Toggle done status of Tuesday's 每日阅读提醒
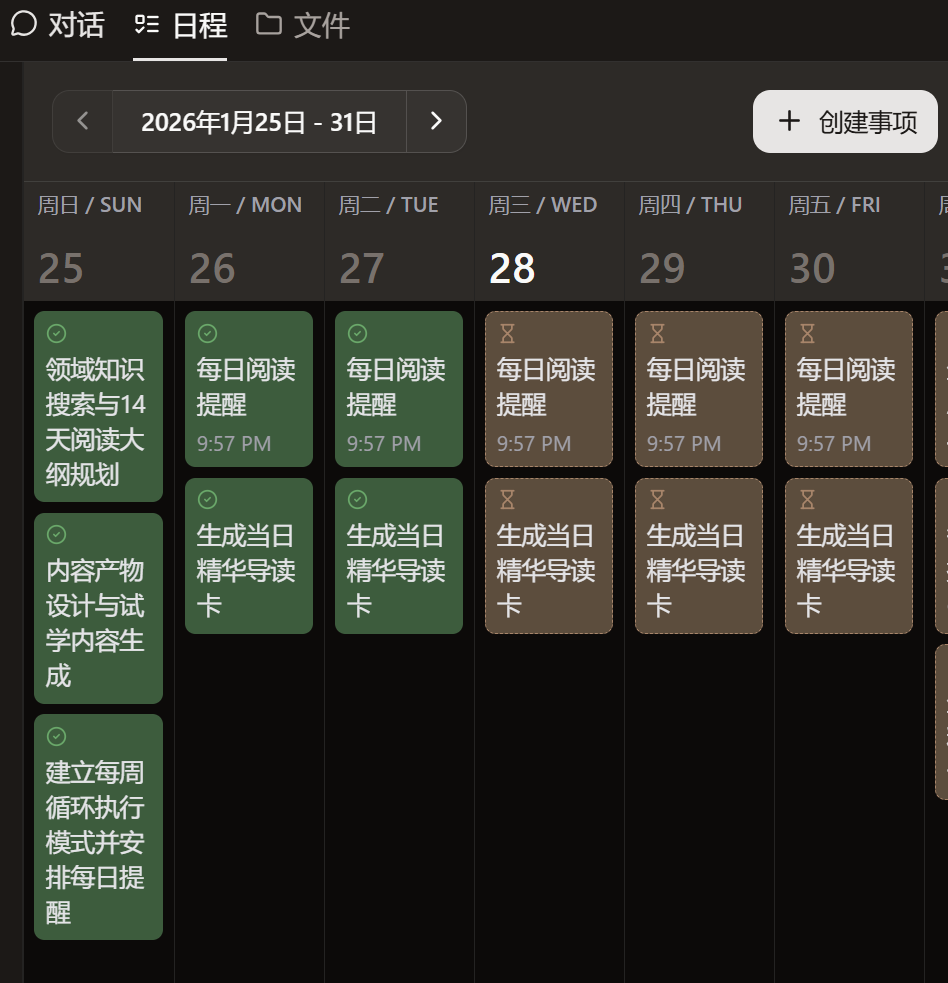 click(355, 333)
